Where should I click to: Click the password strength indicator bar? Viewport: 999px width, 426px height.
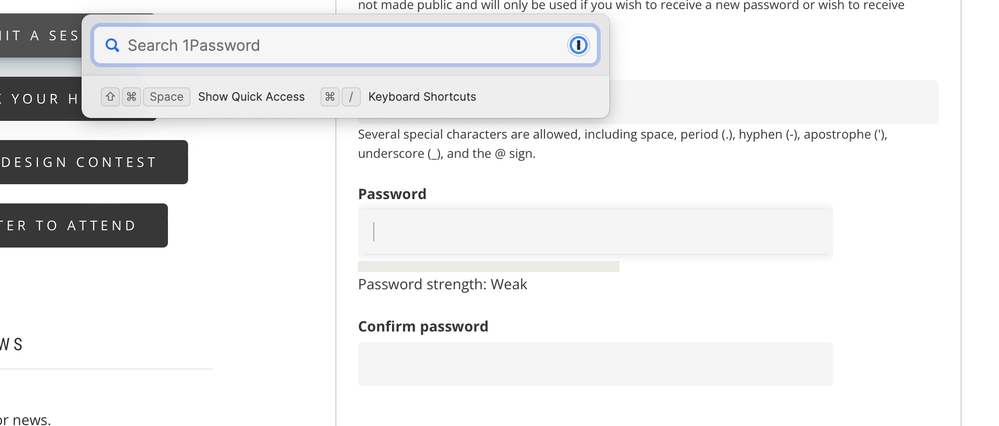tap(488, 267)
